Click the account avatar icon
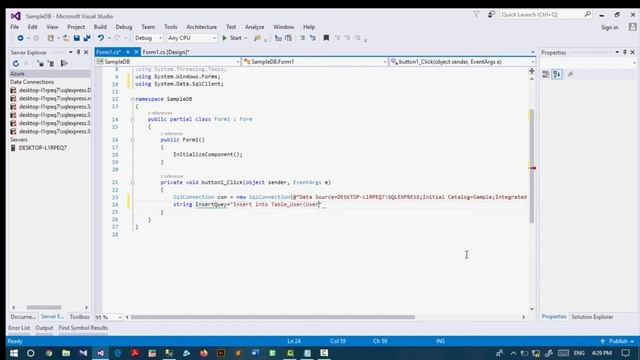Viewport: 640px width, 360px height. [632, 27]
